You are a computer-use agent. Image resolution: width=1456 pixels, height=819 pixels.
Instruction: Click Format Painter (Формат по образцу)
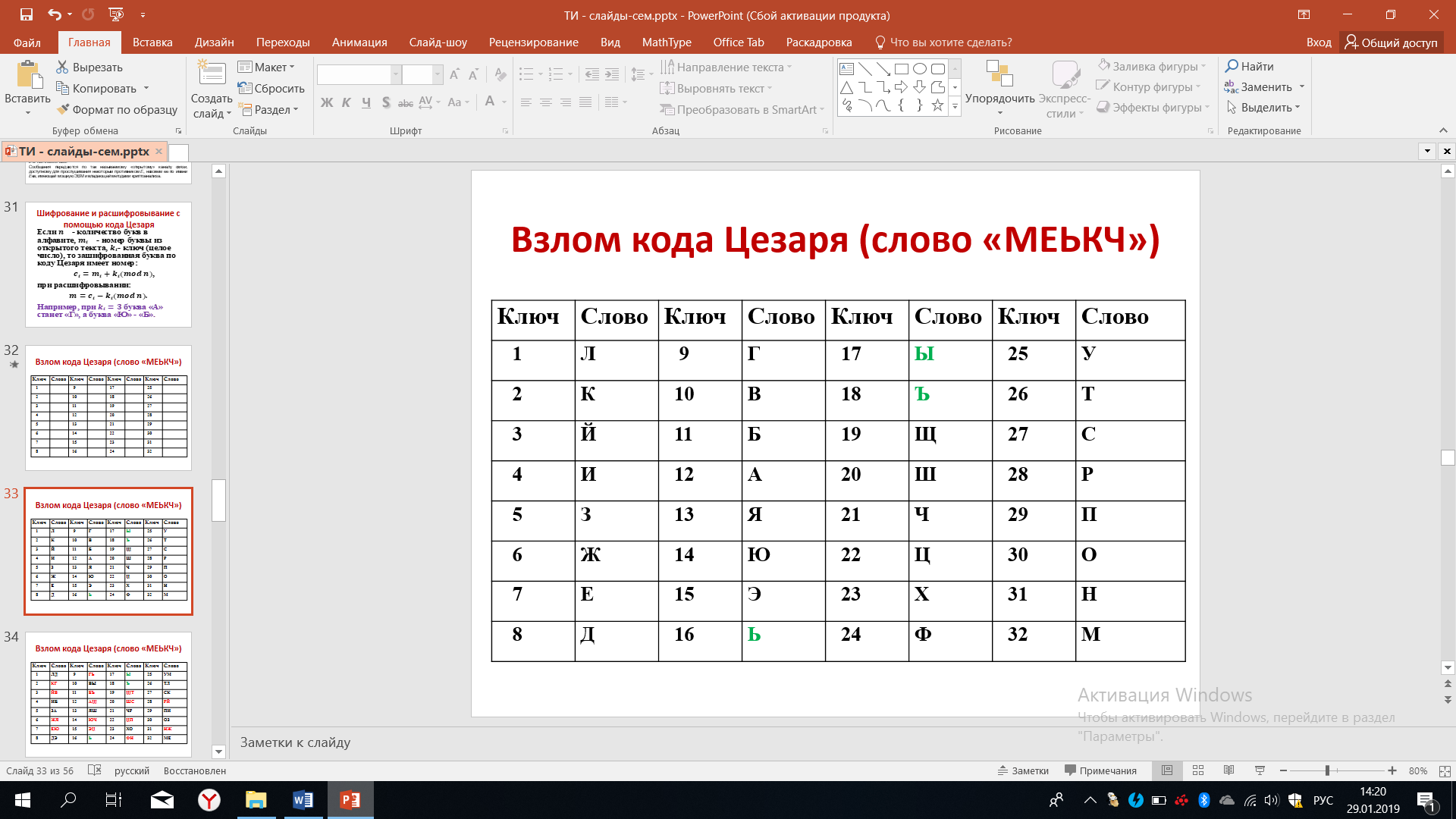tap(117, 110)
